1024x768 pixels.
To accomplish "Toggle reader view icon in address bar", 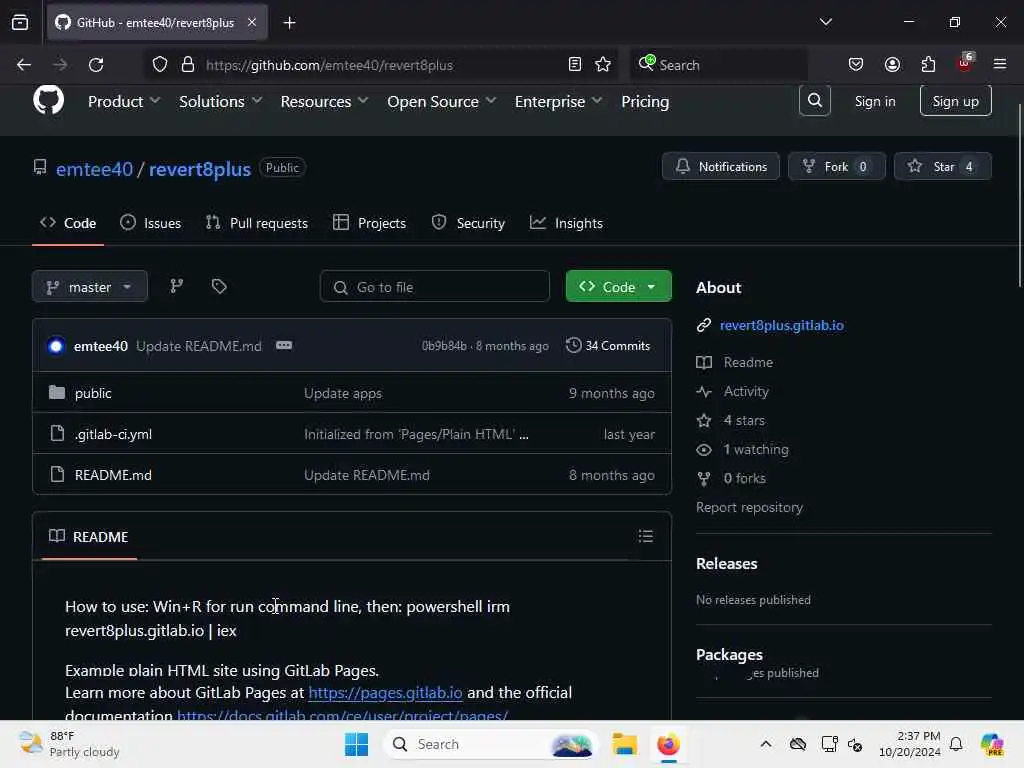I will pos(575,65).
